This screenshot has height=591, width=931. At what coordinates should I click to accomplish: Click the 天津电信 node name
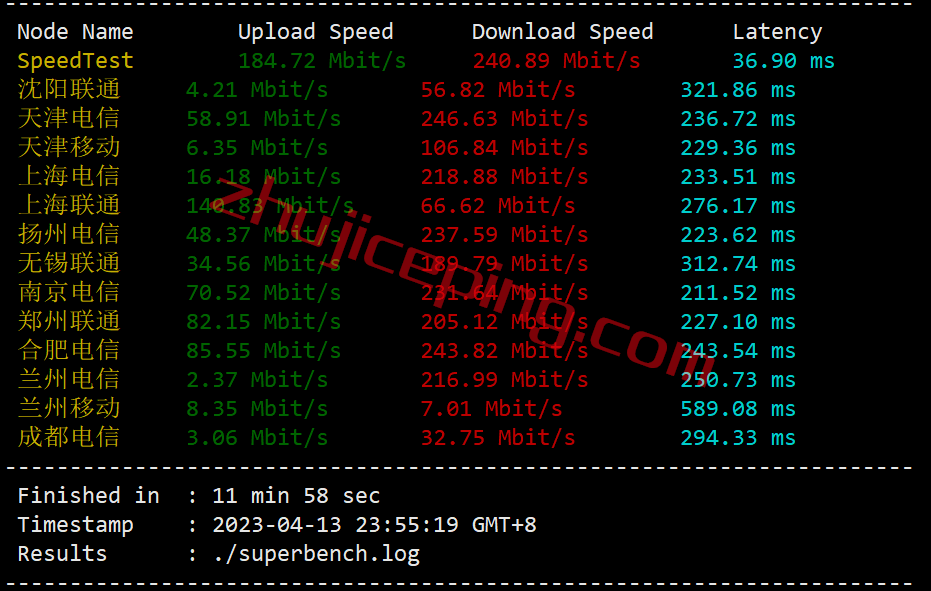pyautogui.click(x=69, y=119)
